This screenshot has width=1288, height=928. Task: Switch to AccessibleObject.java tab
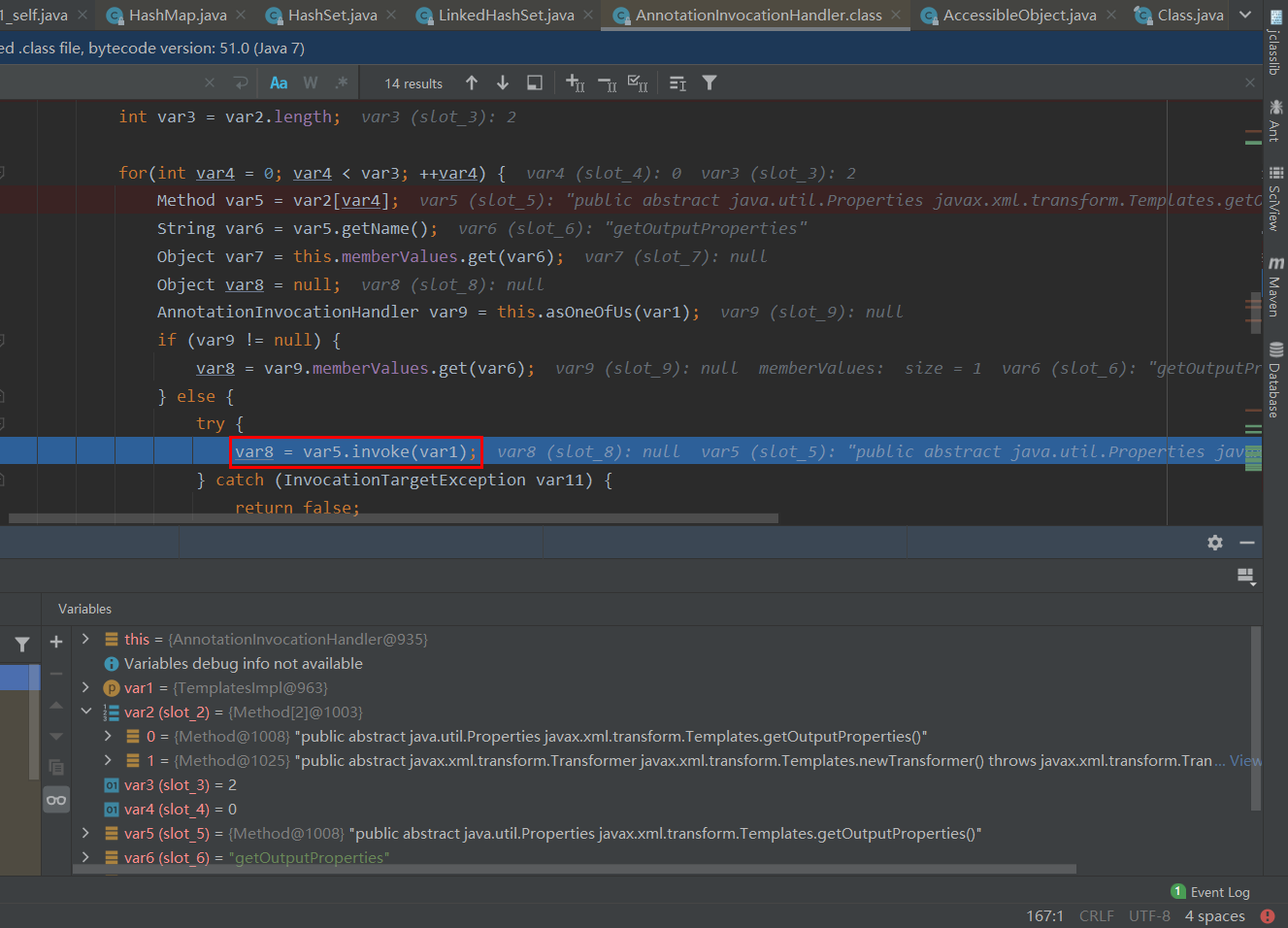click(1019, 15)
